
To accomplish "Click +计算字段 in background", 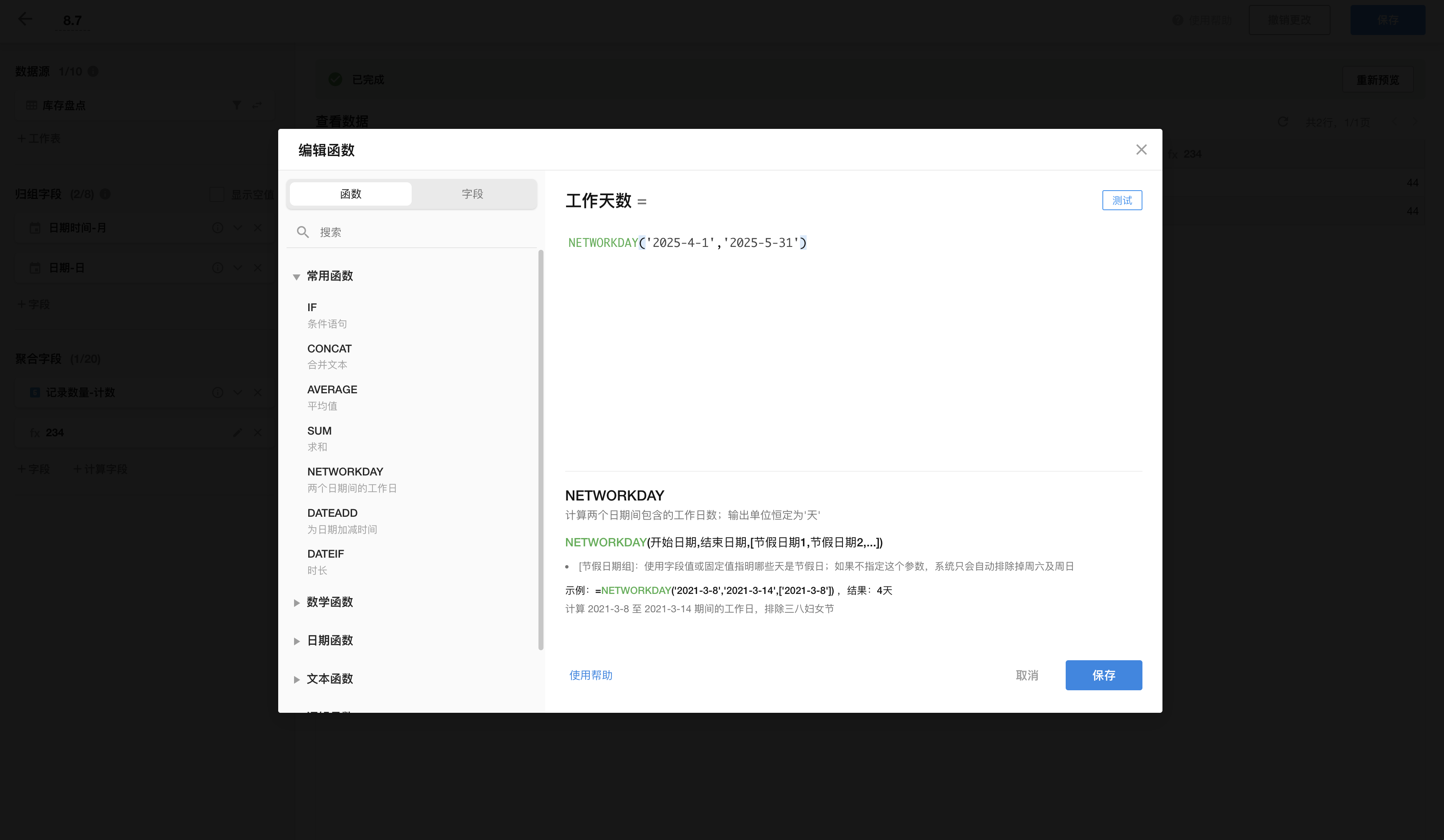I will point(101,469).
